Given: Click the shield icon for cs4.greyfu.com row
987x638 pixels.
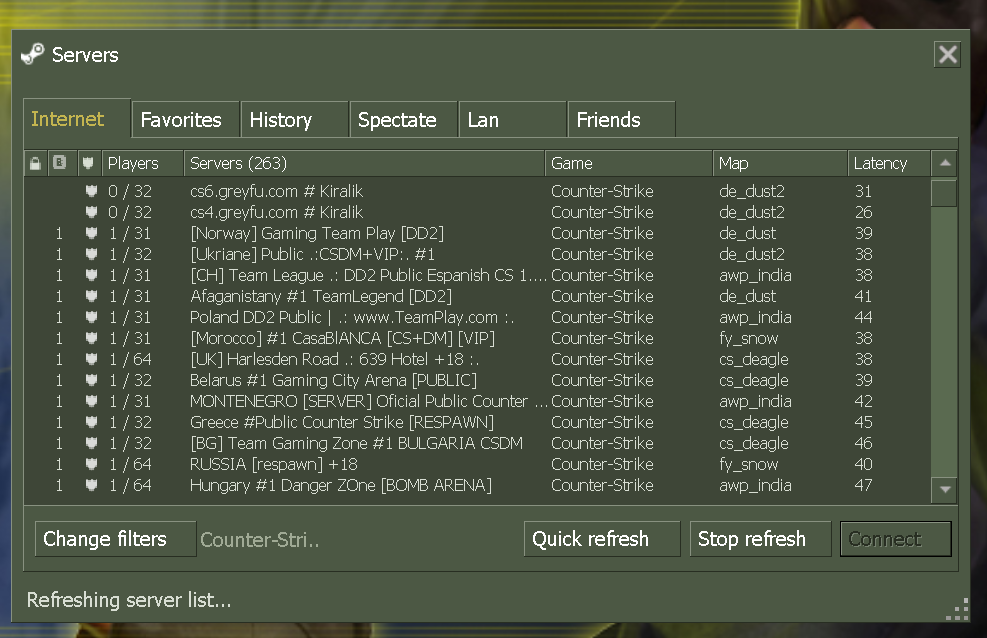Looking at the screenshot, I should [x=91, y=212].
